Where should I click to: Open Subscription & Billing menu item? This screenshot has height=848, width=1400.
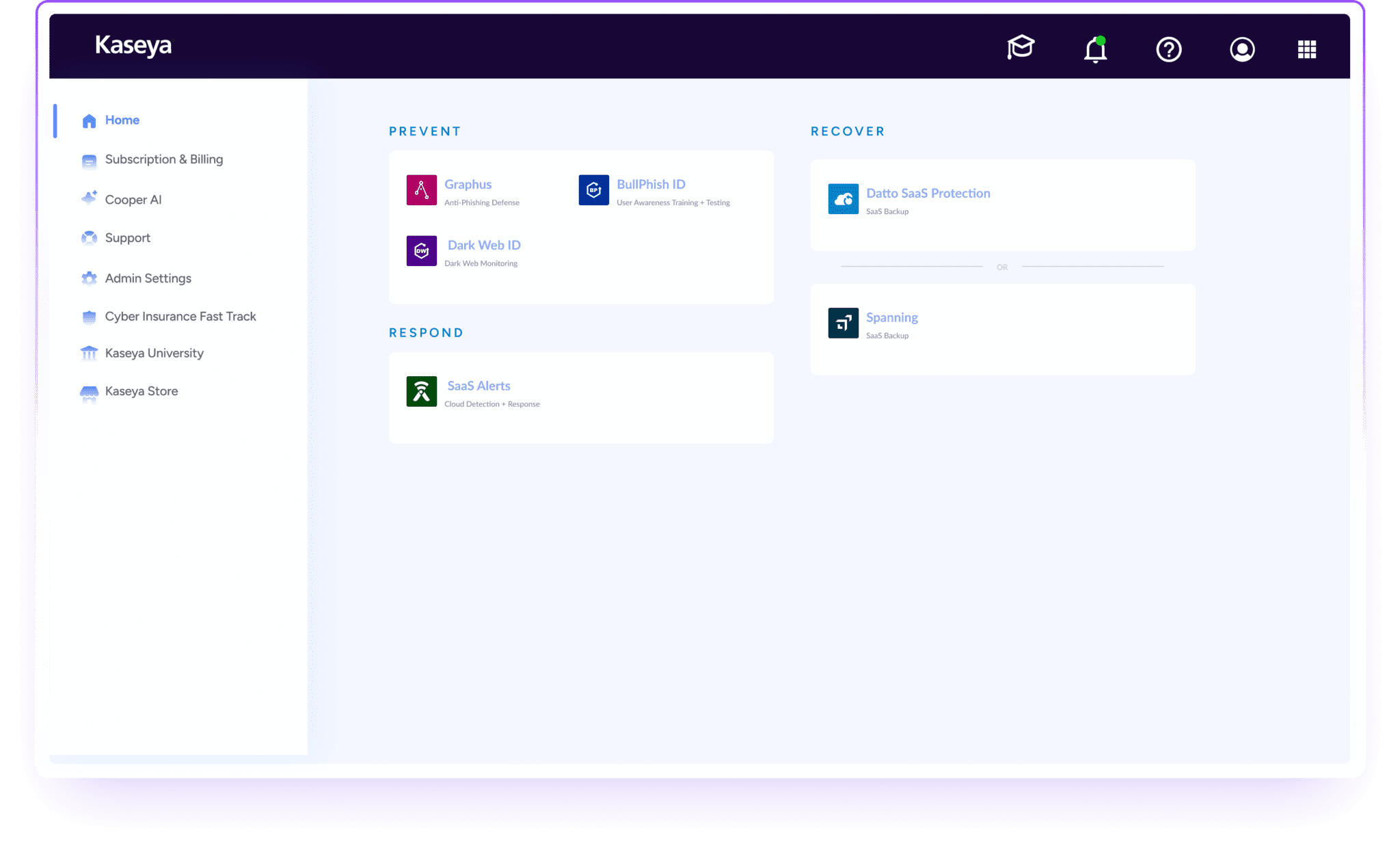click(163, 159)
